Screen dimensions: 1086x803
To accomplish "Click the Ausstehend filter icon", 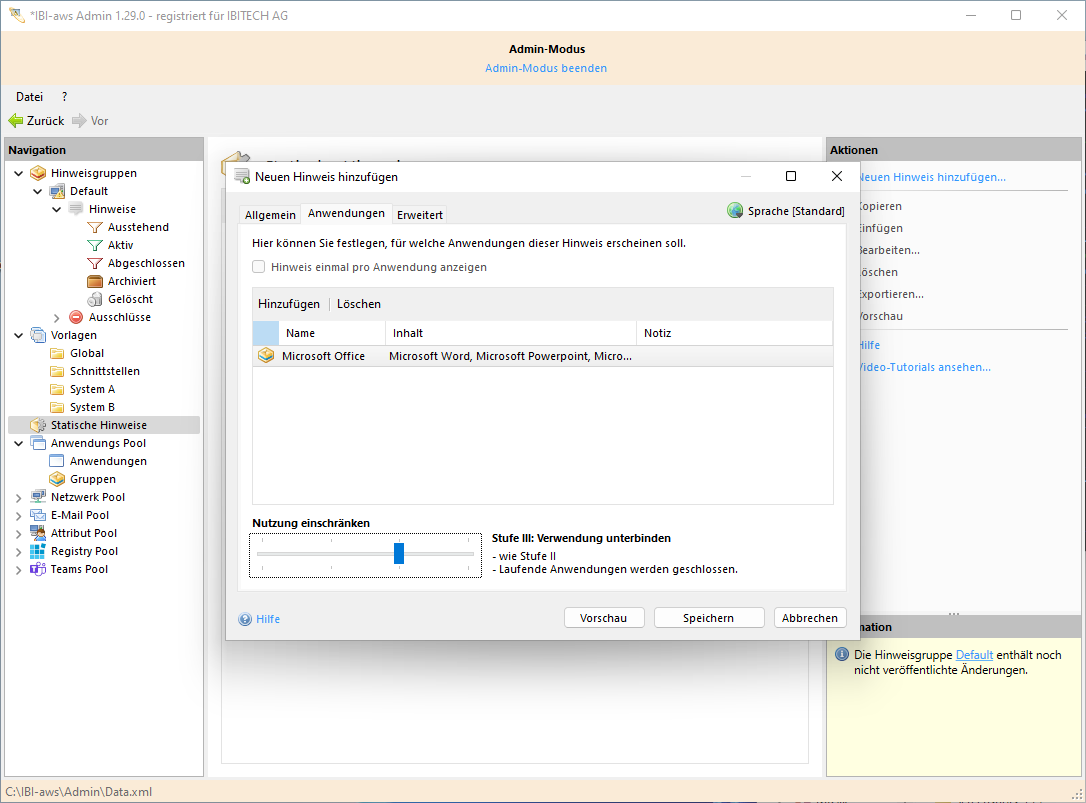I will coord(95,227).
